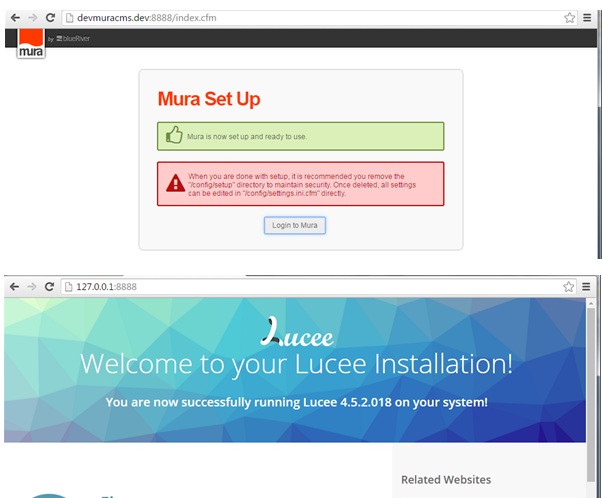Bookmark devmuracms.dev page with star icon

click(x=570, y=18)
